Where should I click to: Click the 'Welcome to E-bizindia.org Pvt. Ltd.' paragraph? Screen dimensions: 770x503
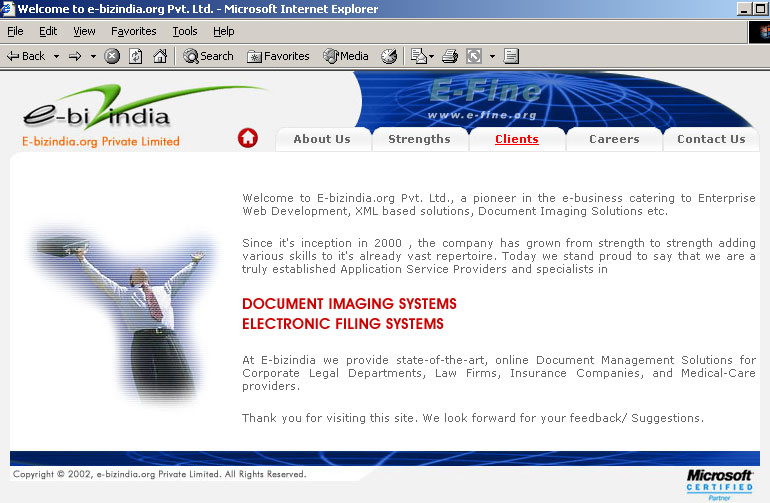(x=498, y=204)
